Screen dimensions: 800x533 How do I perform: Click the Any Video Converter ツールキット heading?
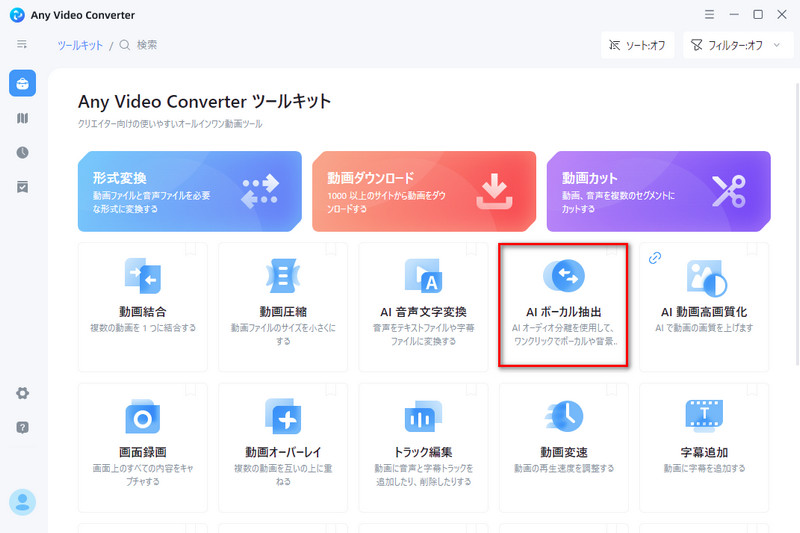click(x=205, y=101)
